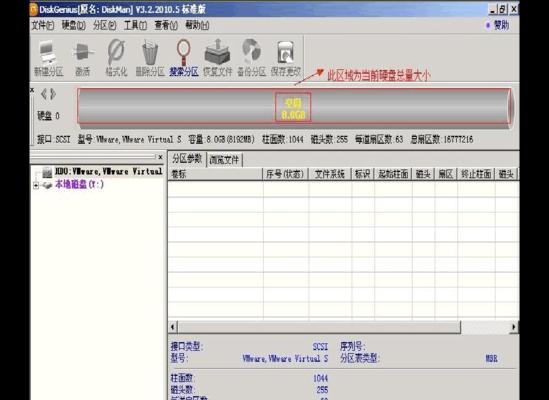549x400 pixels.
Task: Click the 恢复文件 (recover files) toolbar icon
Action: click(x=217, y=58)
